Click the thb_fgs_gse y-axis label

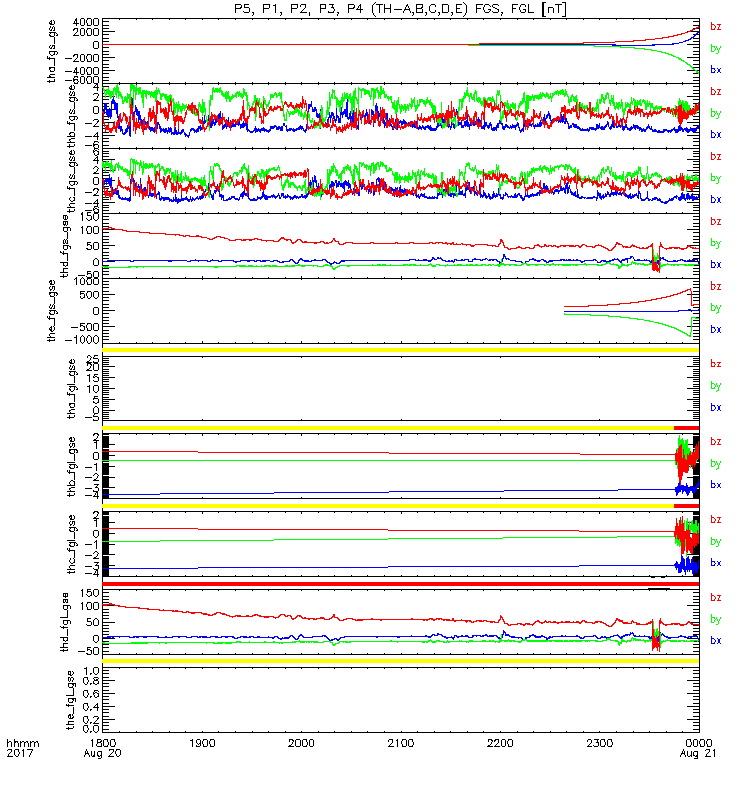point(72,116)
